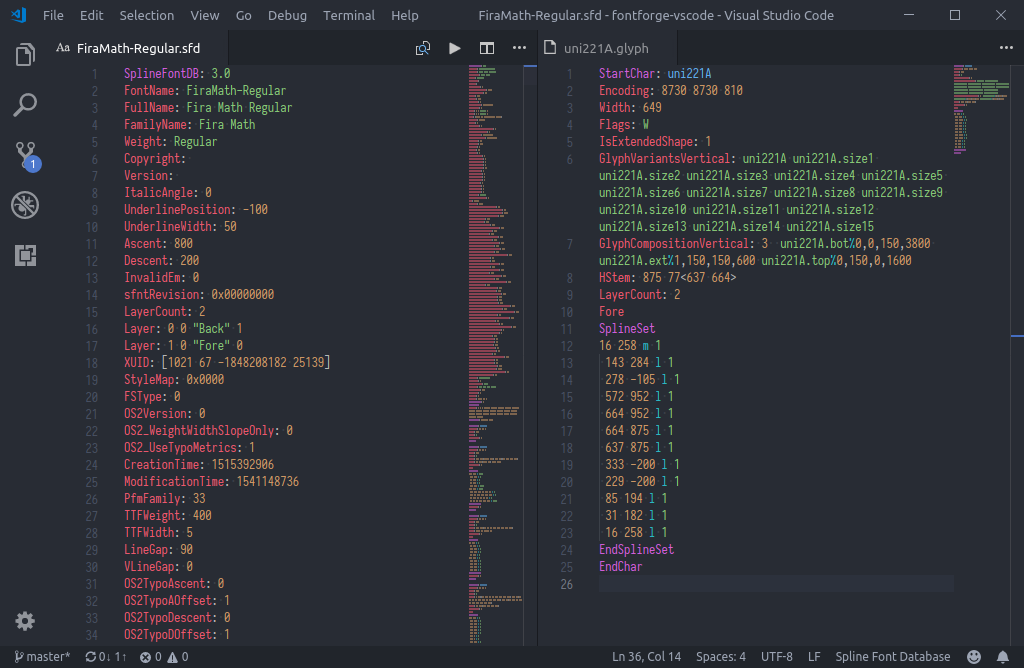Change indentation via Spaces: 4
The image size is (1024, 668).
(x=720, y=656)
